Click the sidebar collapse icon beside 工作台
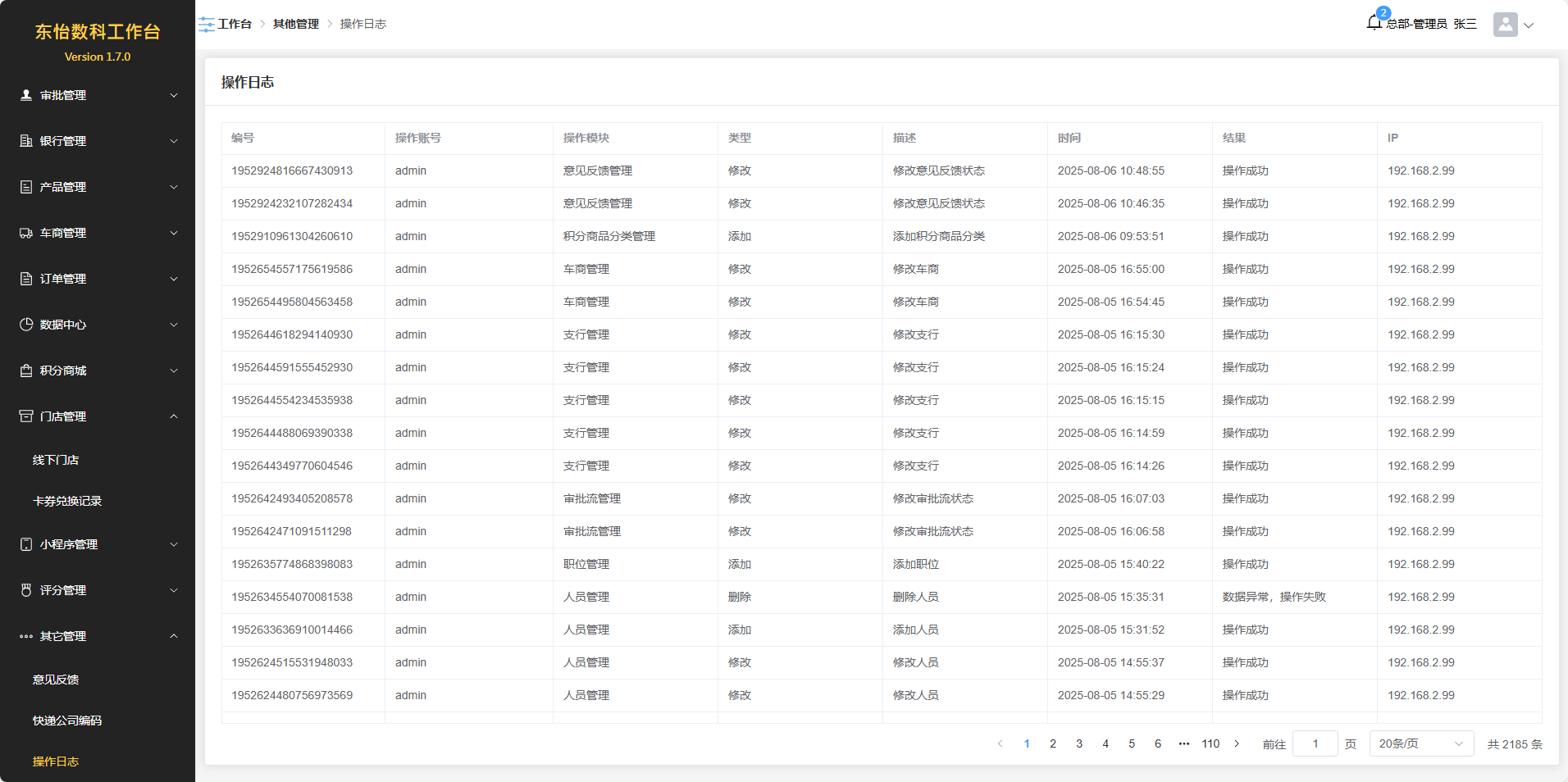The width and height of the screenshot is (1568, 782). pyautogui.click(x=206, y=25)
